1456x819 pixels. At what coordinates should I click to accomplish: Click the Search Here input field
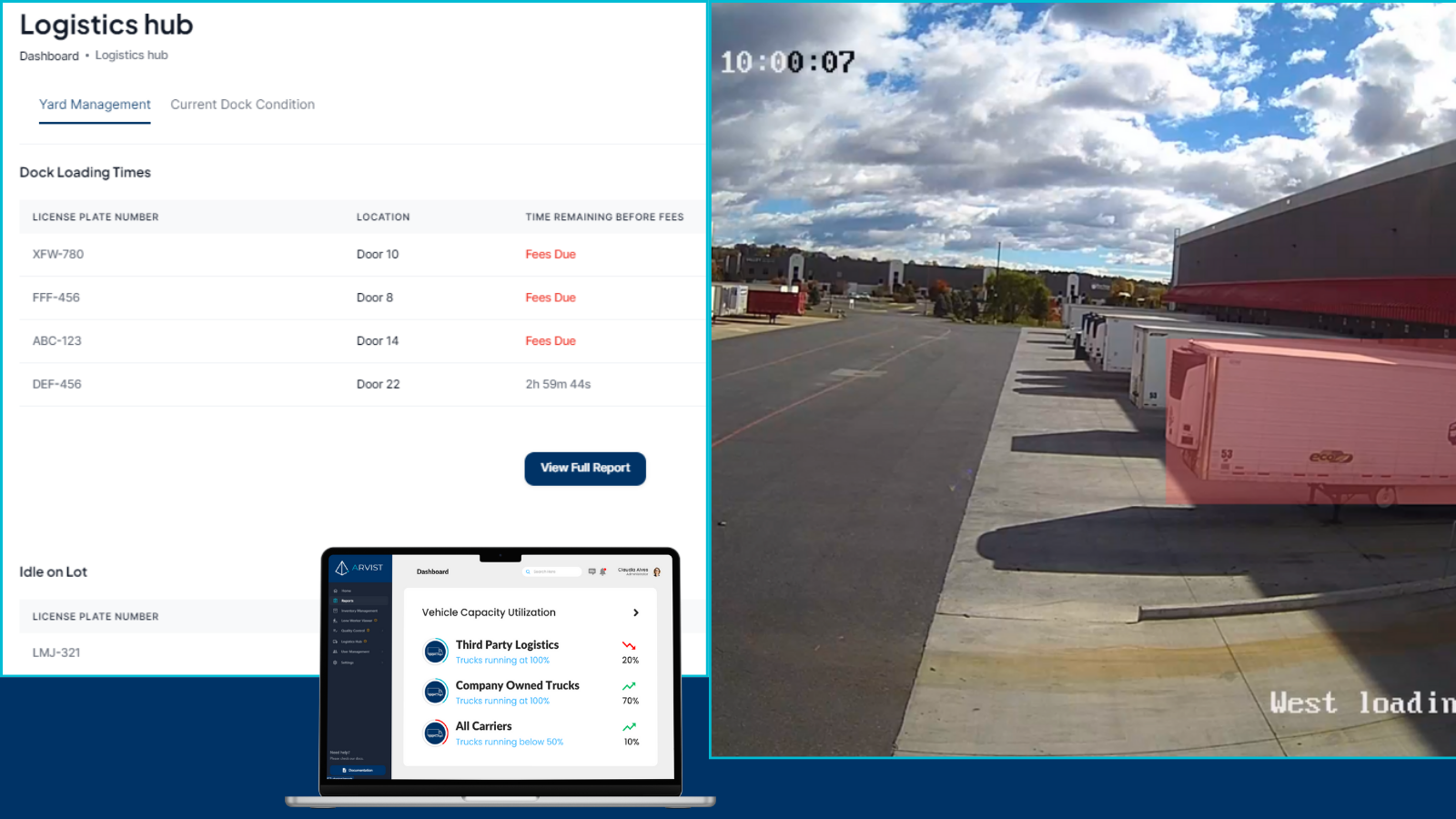pos(551,571)
